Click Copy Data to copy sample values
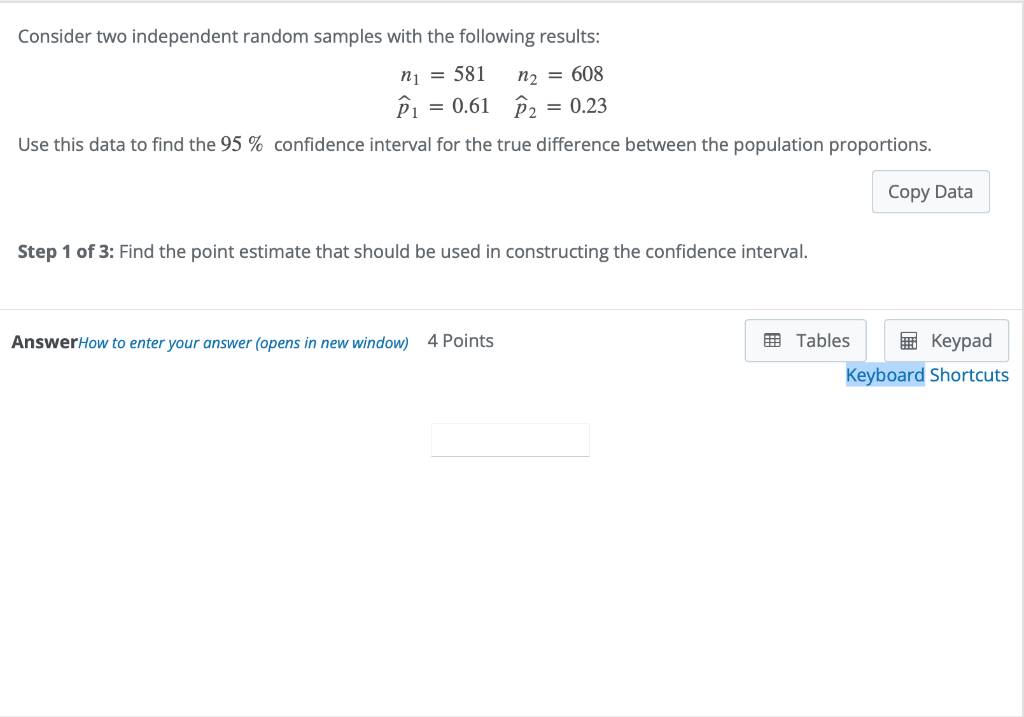1024x717 pixels. (x=930, y=191)
